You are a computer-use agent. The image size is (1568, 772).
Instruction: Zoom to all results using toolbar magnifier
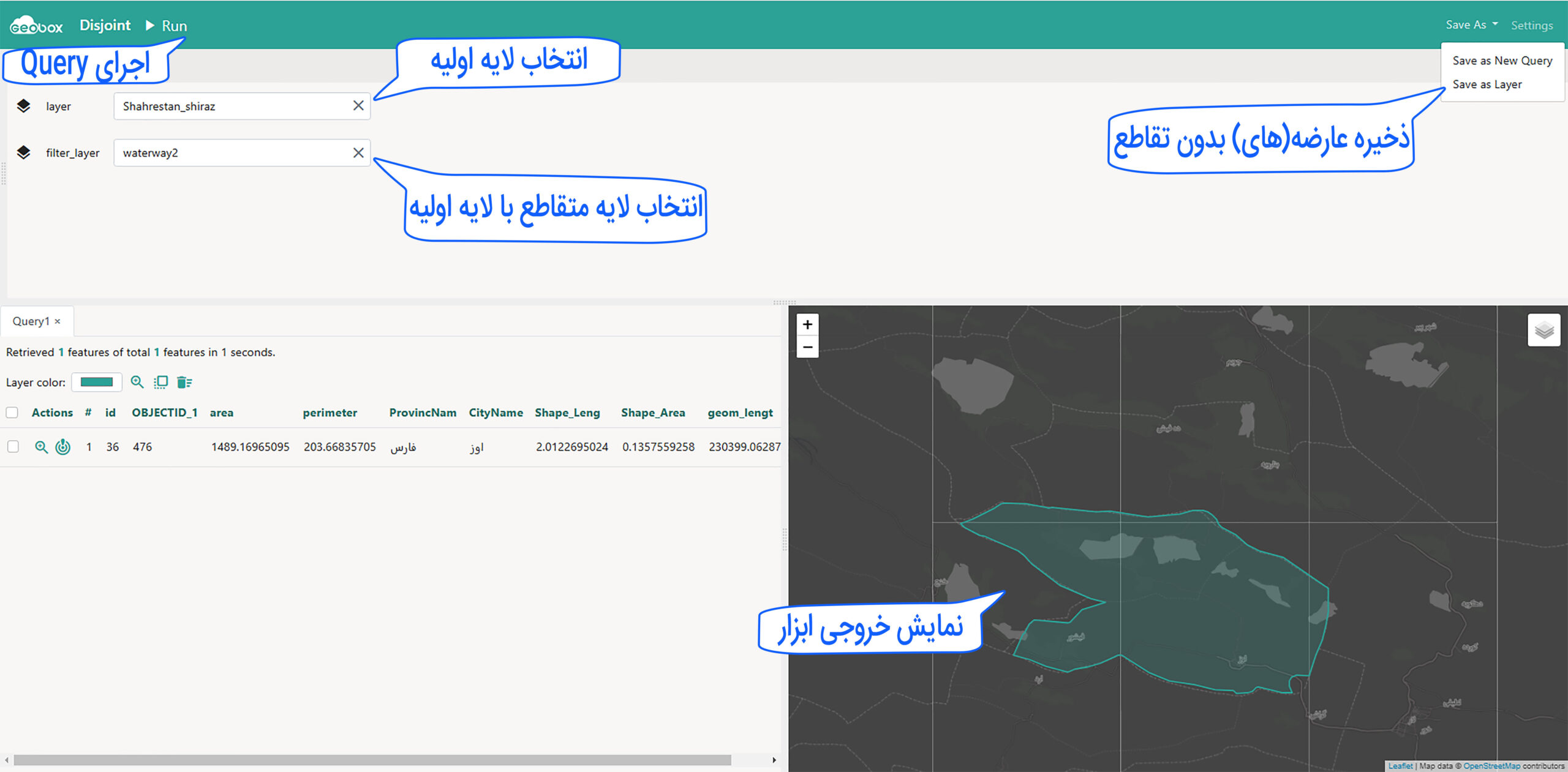[137, 382]
